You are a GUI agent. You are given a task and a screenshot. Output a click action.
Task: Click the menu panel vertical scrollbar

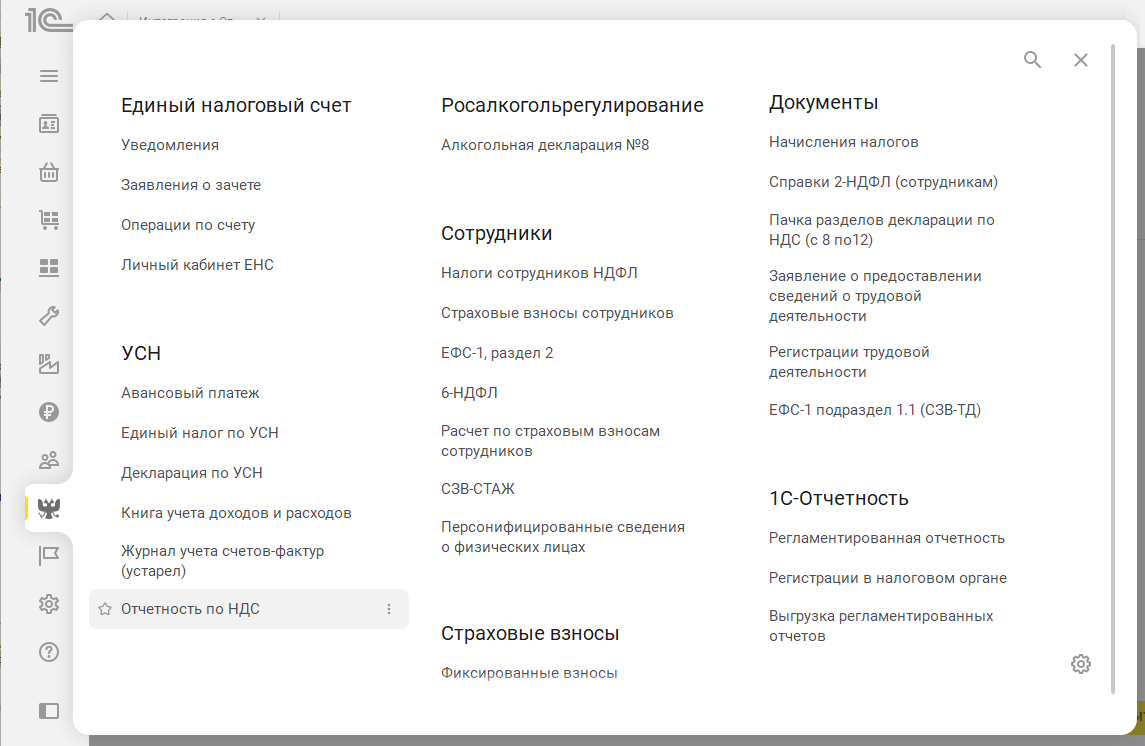1113,368
